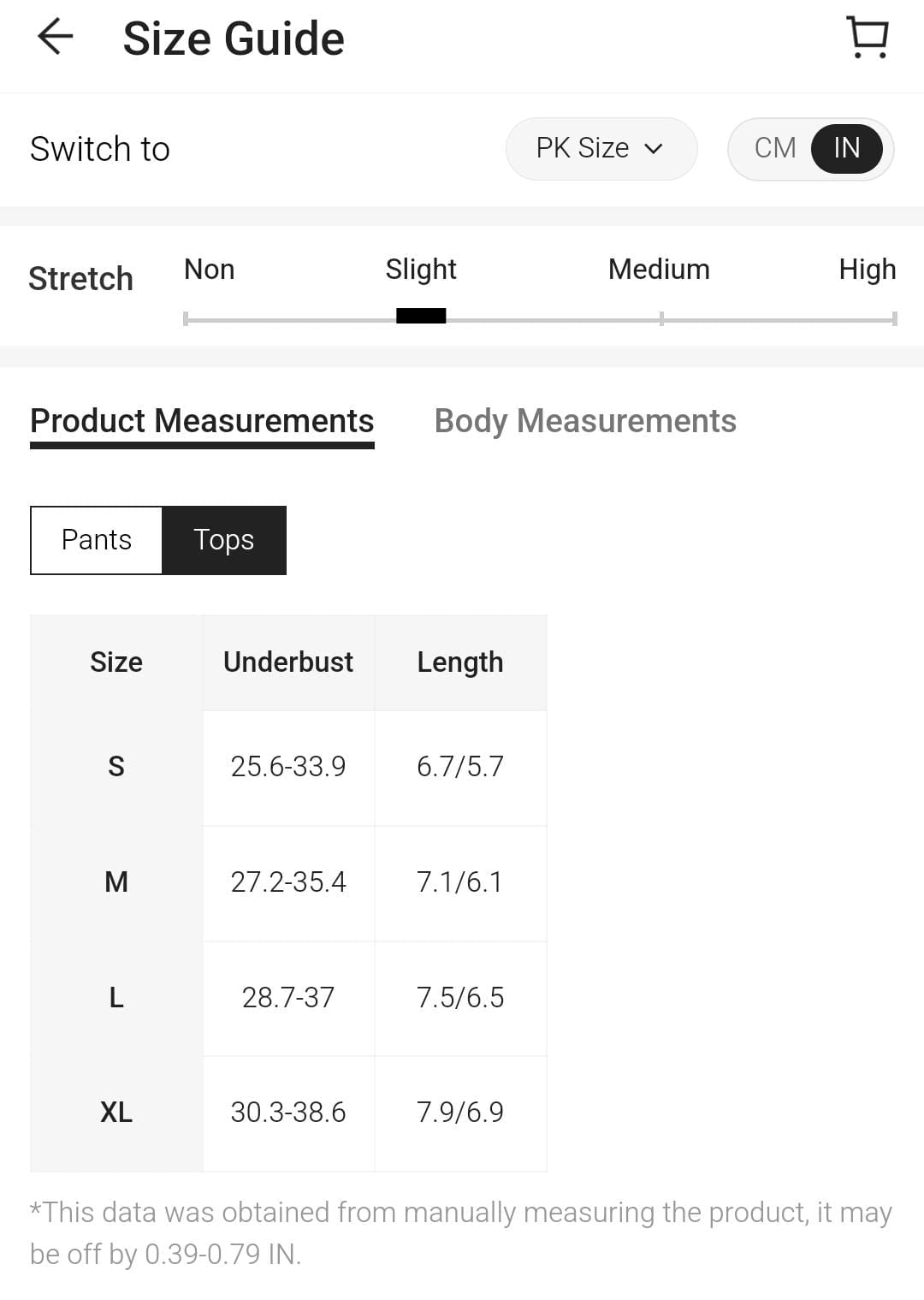Open the shopping cart icon
Screen dimensions: 924x1300
tap(868, 38)
